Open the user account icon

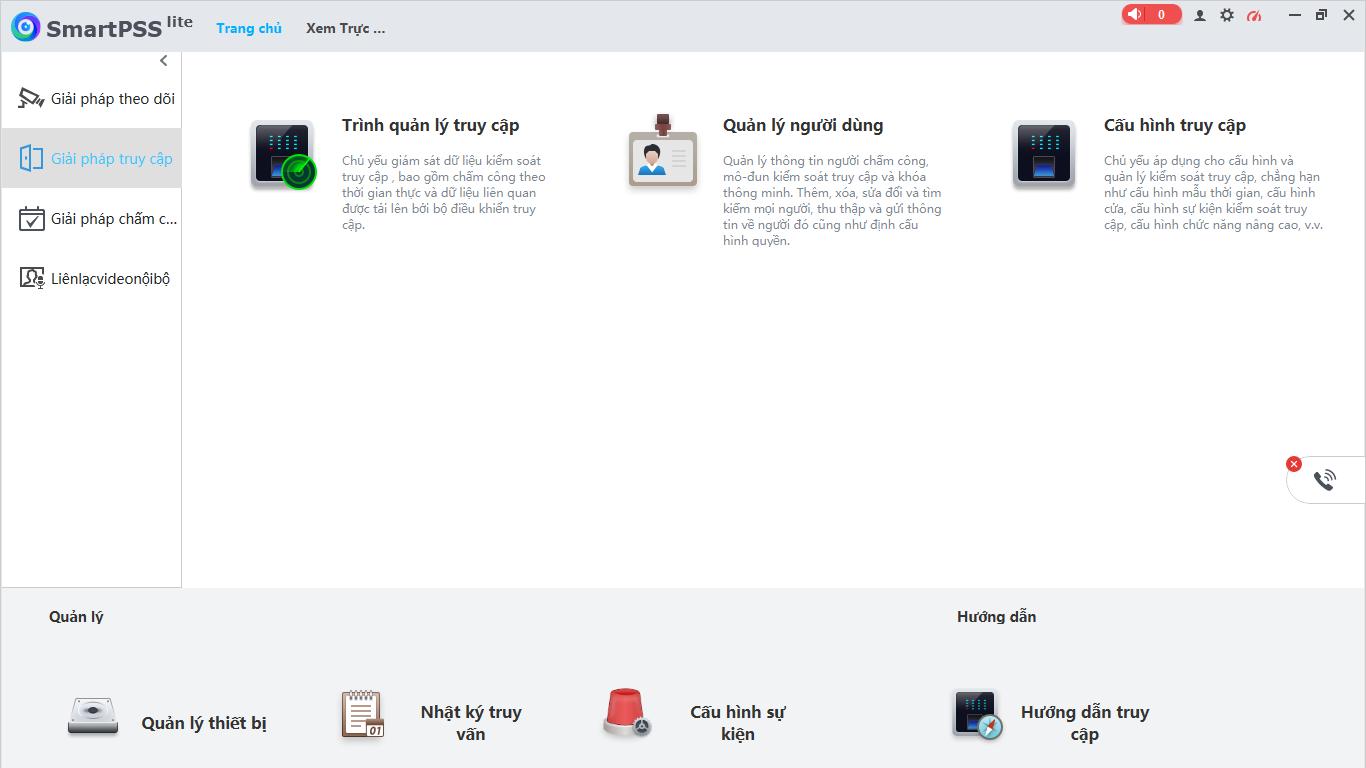(1199, 15)
